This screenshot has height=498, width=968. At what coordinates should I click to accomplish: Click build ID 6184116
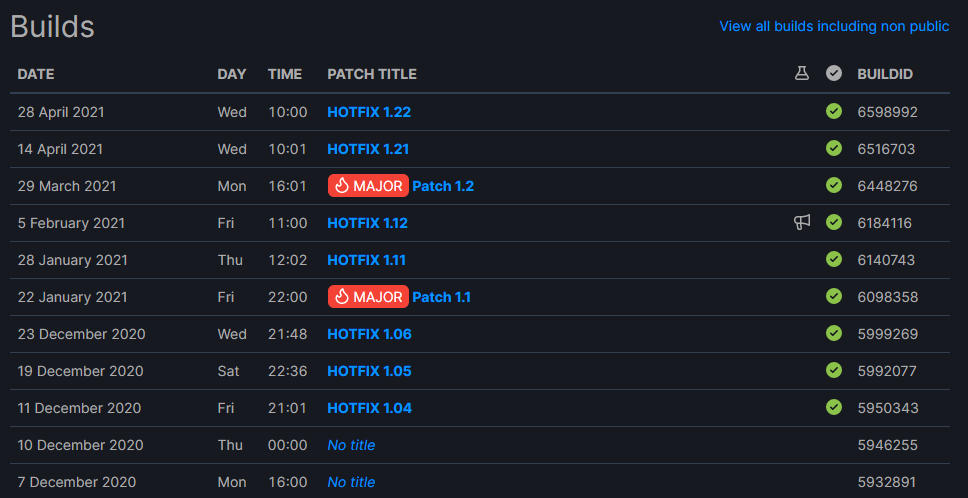click(x=885, y=223)
